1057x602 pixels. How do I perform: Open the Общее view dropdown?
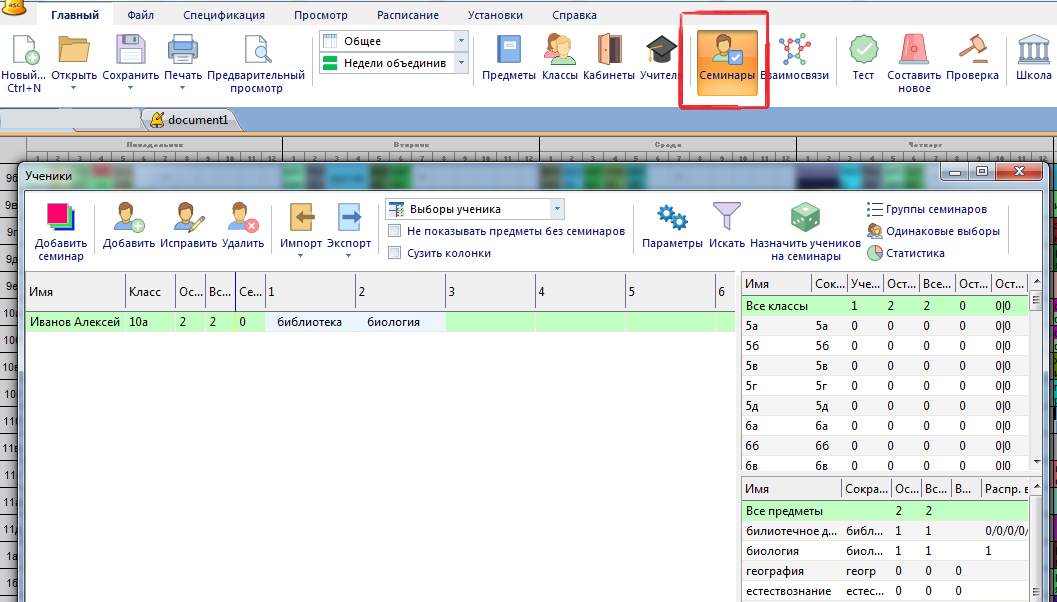461,41
